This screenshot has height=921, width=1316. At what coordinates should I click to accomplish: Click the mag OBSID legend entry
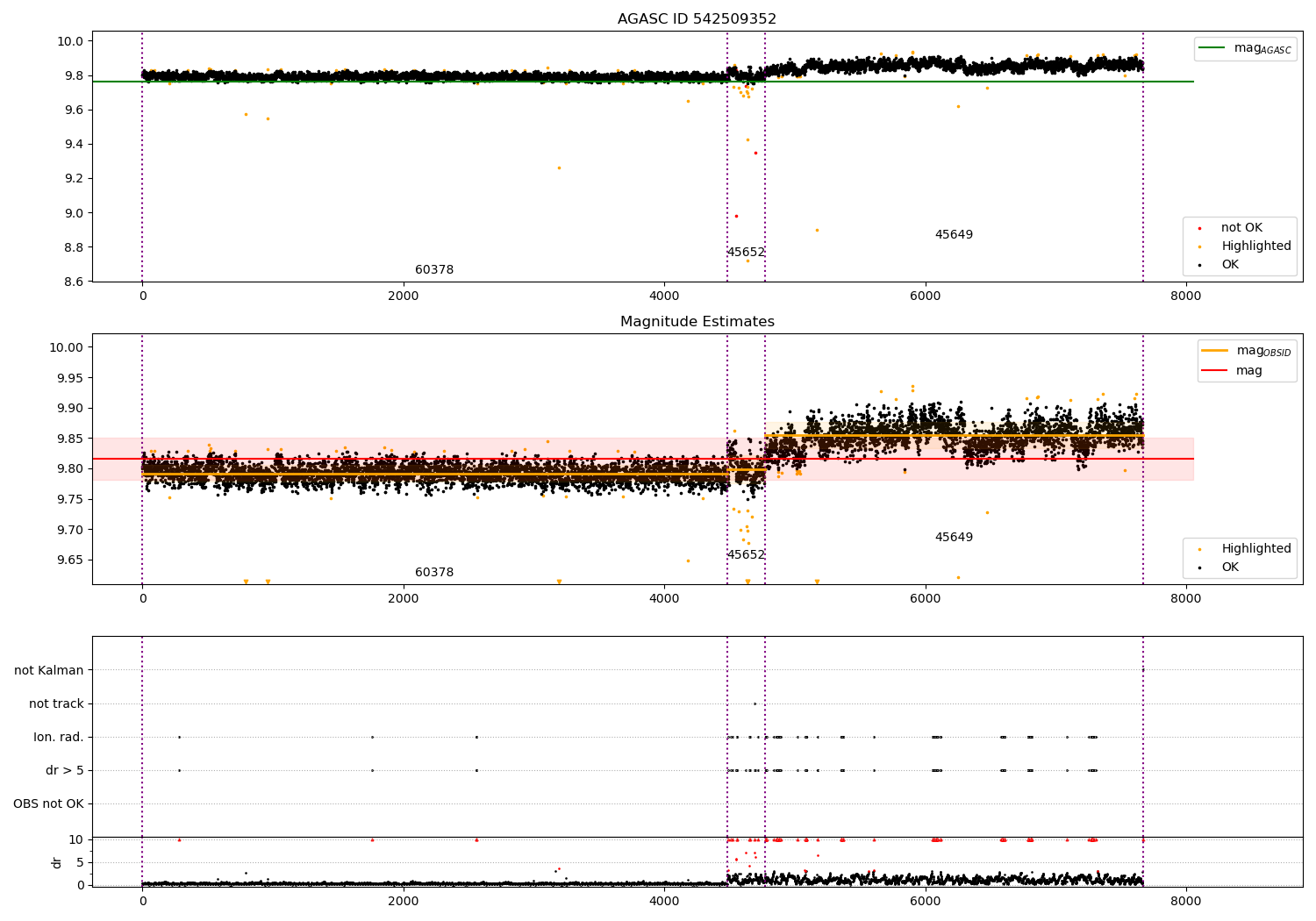tap(1247, 351)
